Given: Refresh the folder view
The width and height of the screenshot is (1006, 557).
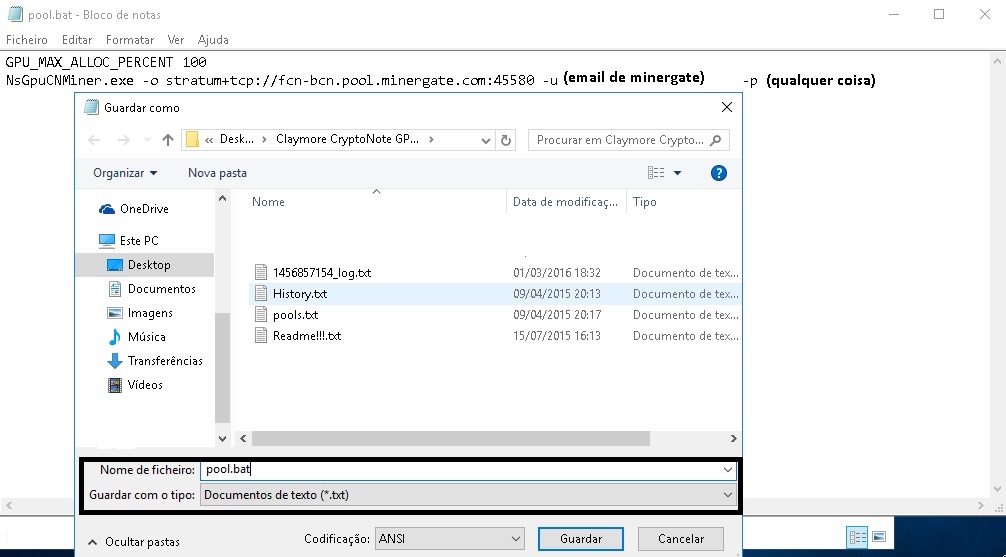Looking at the screenshot, I should pos(506,140).
